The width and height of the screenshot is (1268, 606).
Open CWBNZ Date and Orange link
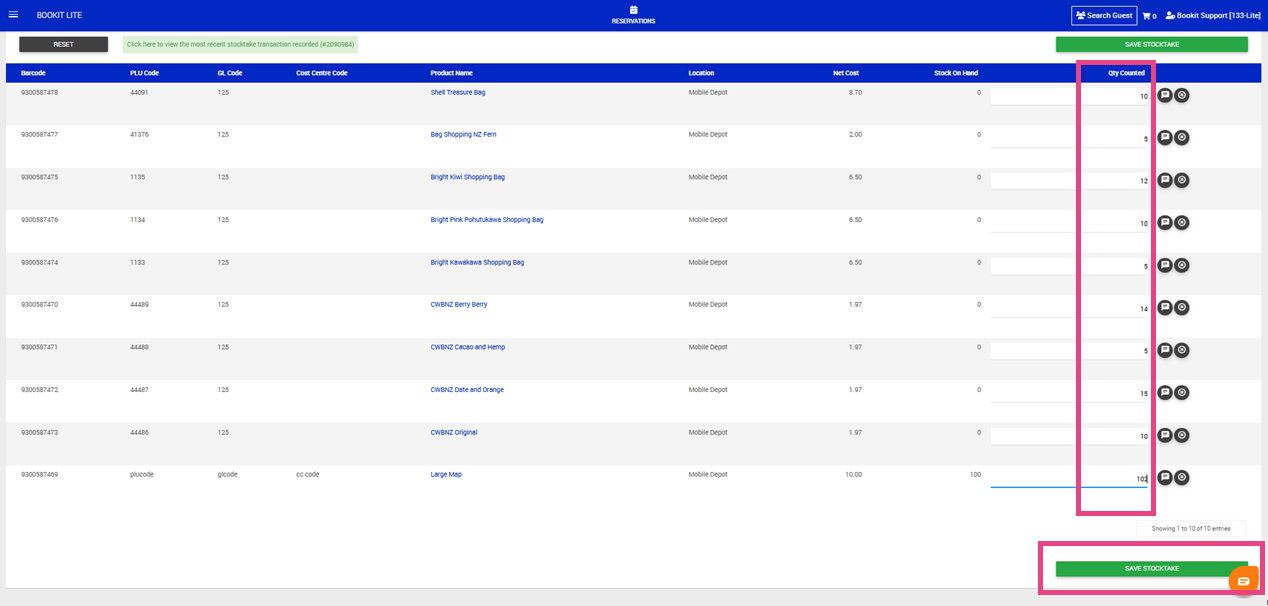(467, 390)
